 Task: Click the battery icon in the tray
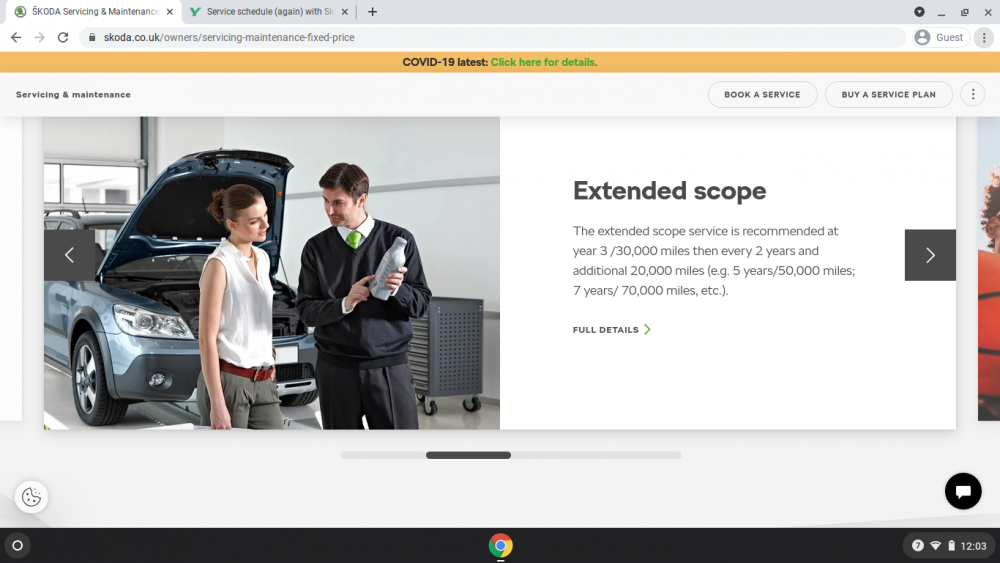pos(951,546)
